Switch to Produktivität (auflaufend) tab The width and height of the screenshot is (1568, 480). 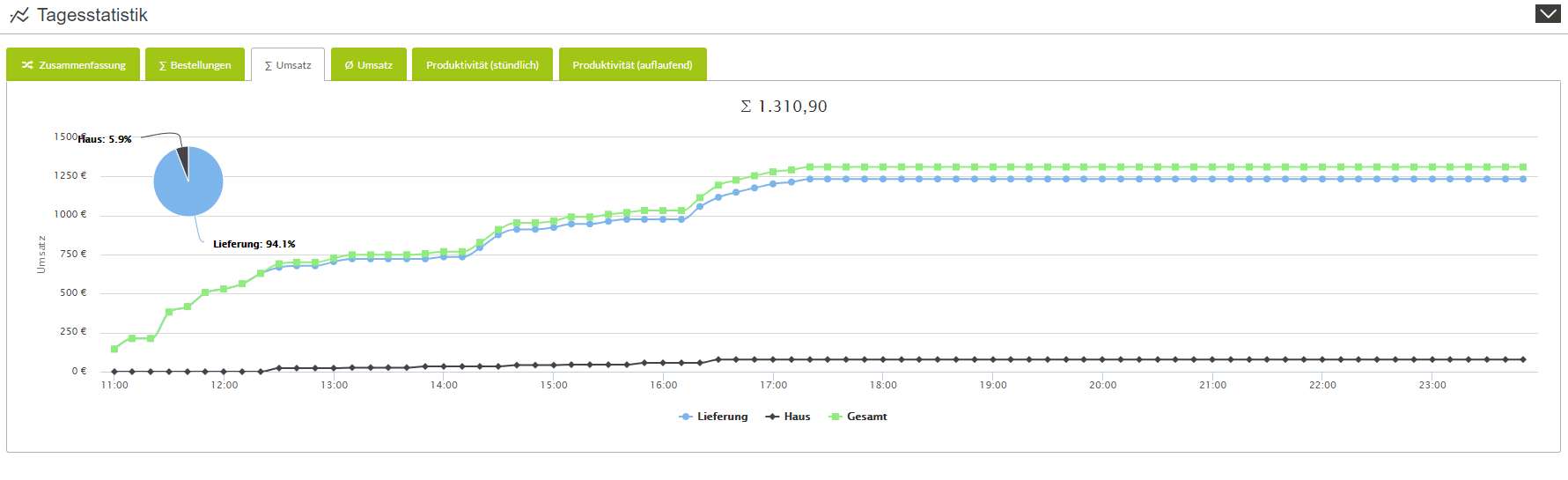(x=632, y=64)
